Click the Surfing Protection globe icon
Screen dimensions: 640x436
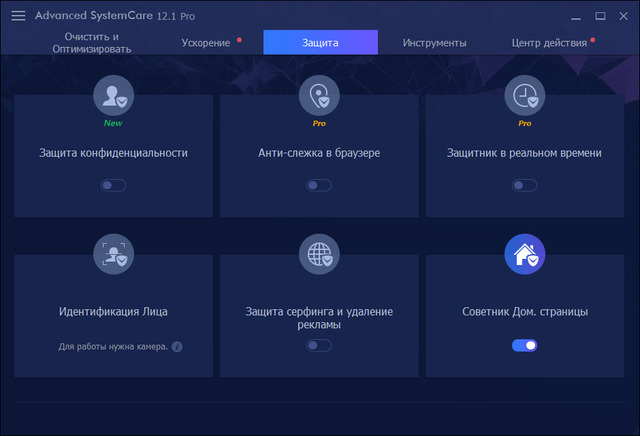(x=318, y=254)
